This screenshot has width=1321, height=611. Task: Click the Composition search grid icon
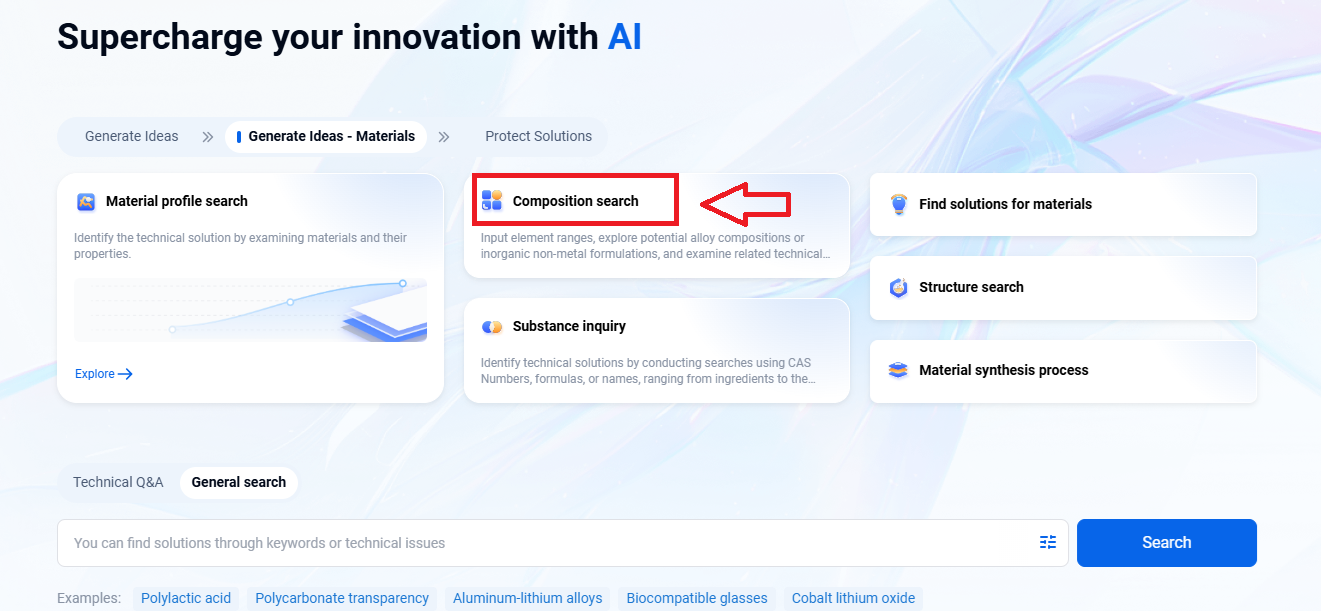coord(492,200)
